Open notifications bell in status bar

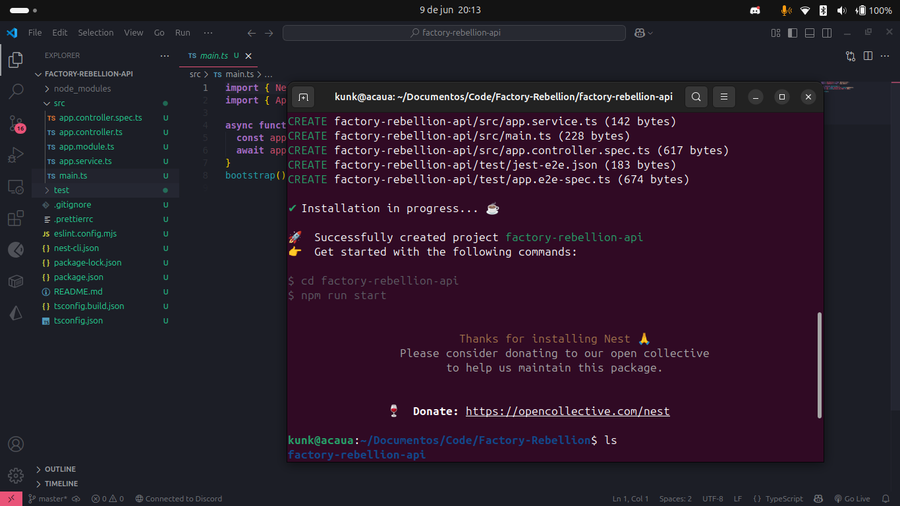pos(886,499)
